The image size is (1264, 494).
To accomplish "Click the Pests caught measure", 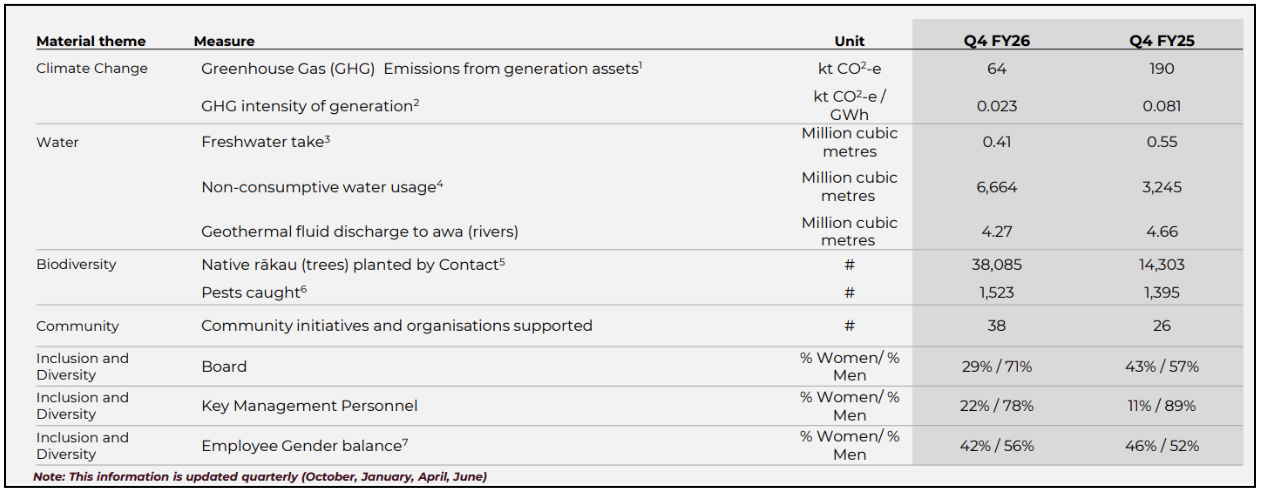I will pos(253,292).
